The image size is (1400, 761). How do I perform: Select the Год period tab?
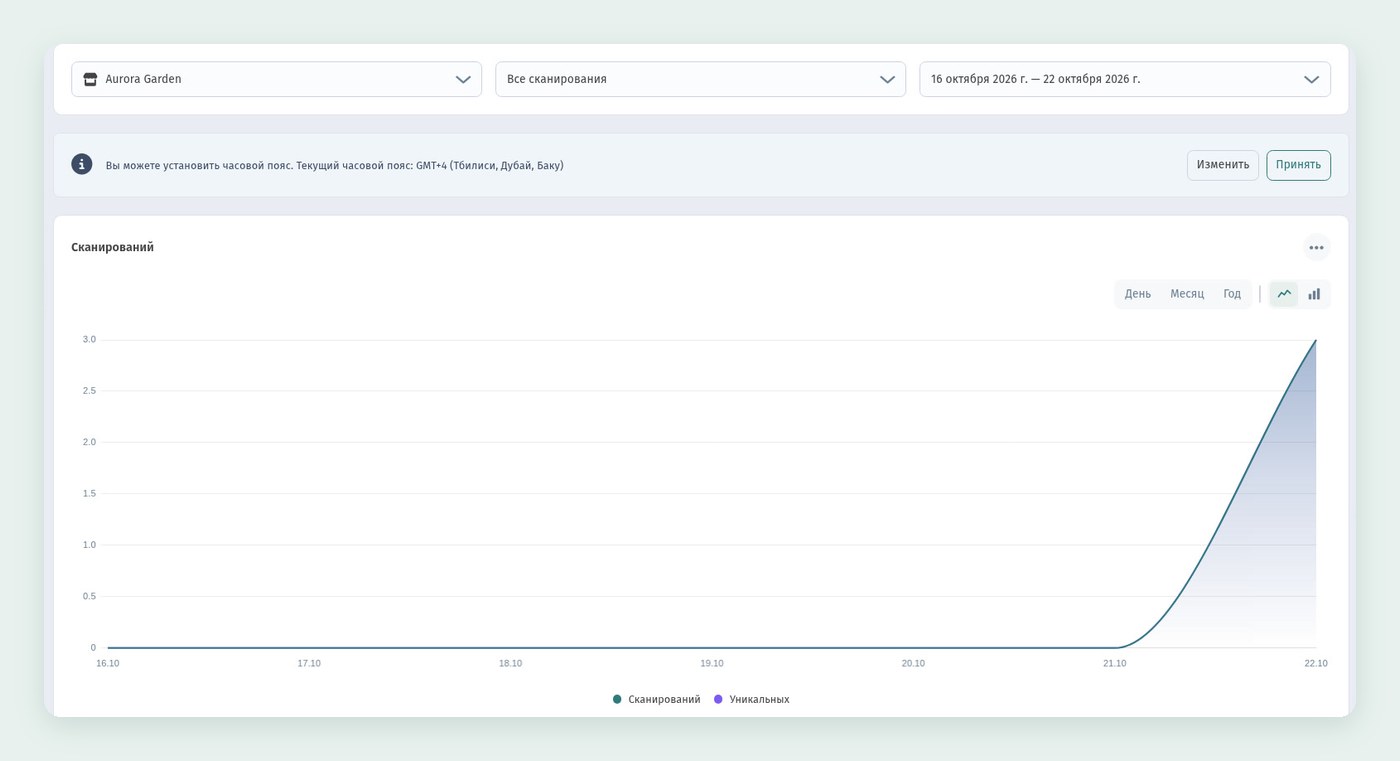click(1232, 294)
